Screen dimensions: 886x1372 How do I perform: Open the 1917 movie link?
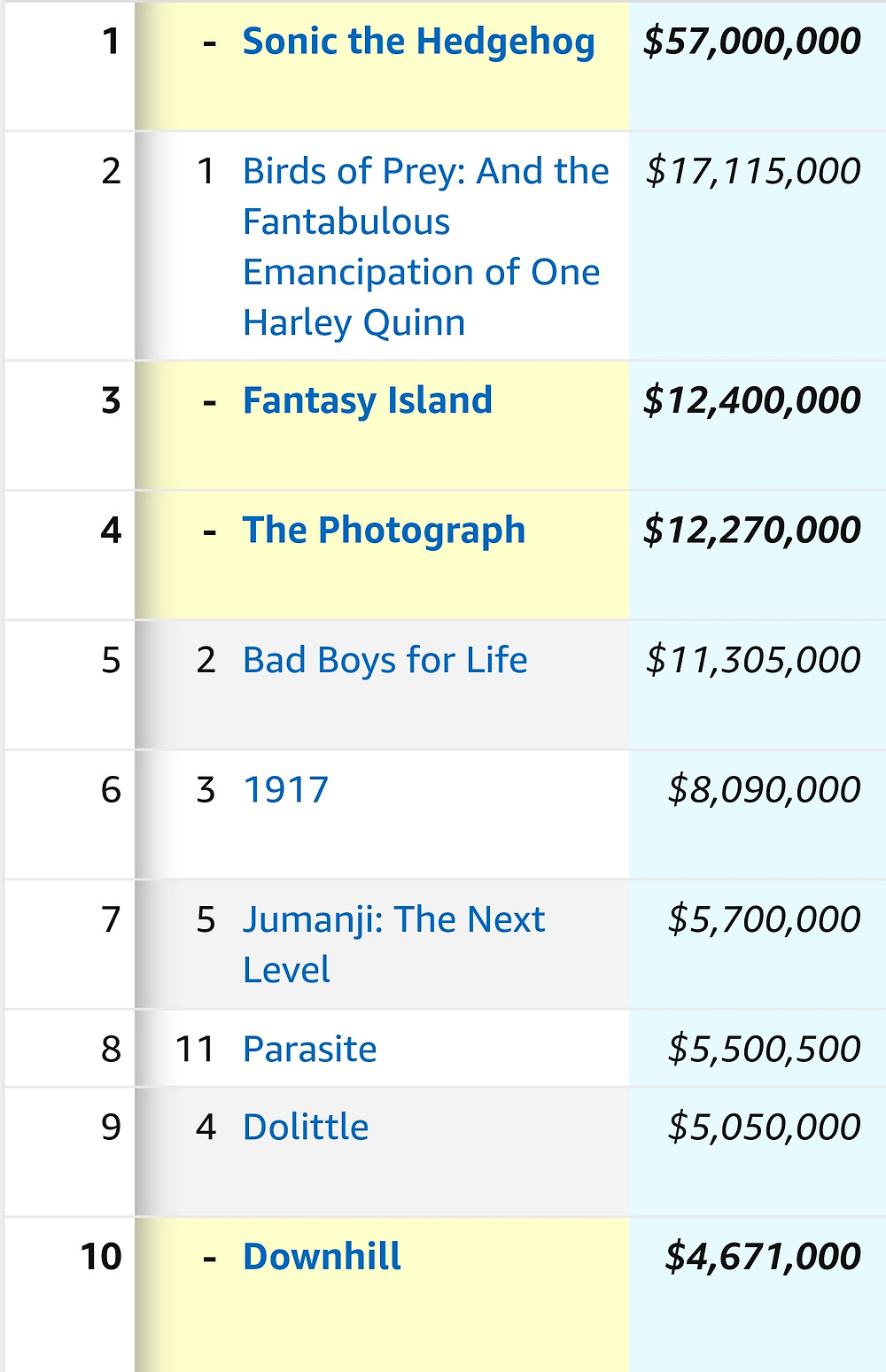pos(285,789)
